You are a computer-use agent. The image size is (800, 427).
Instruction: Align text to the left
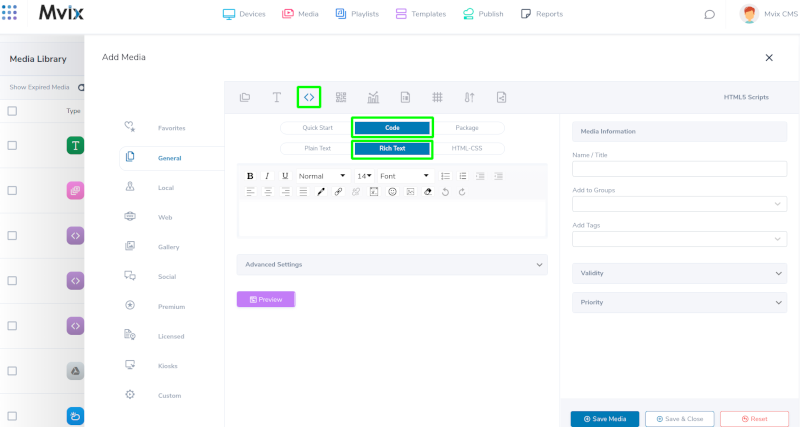(250, 192)
